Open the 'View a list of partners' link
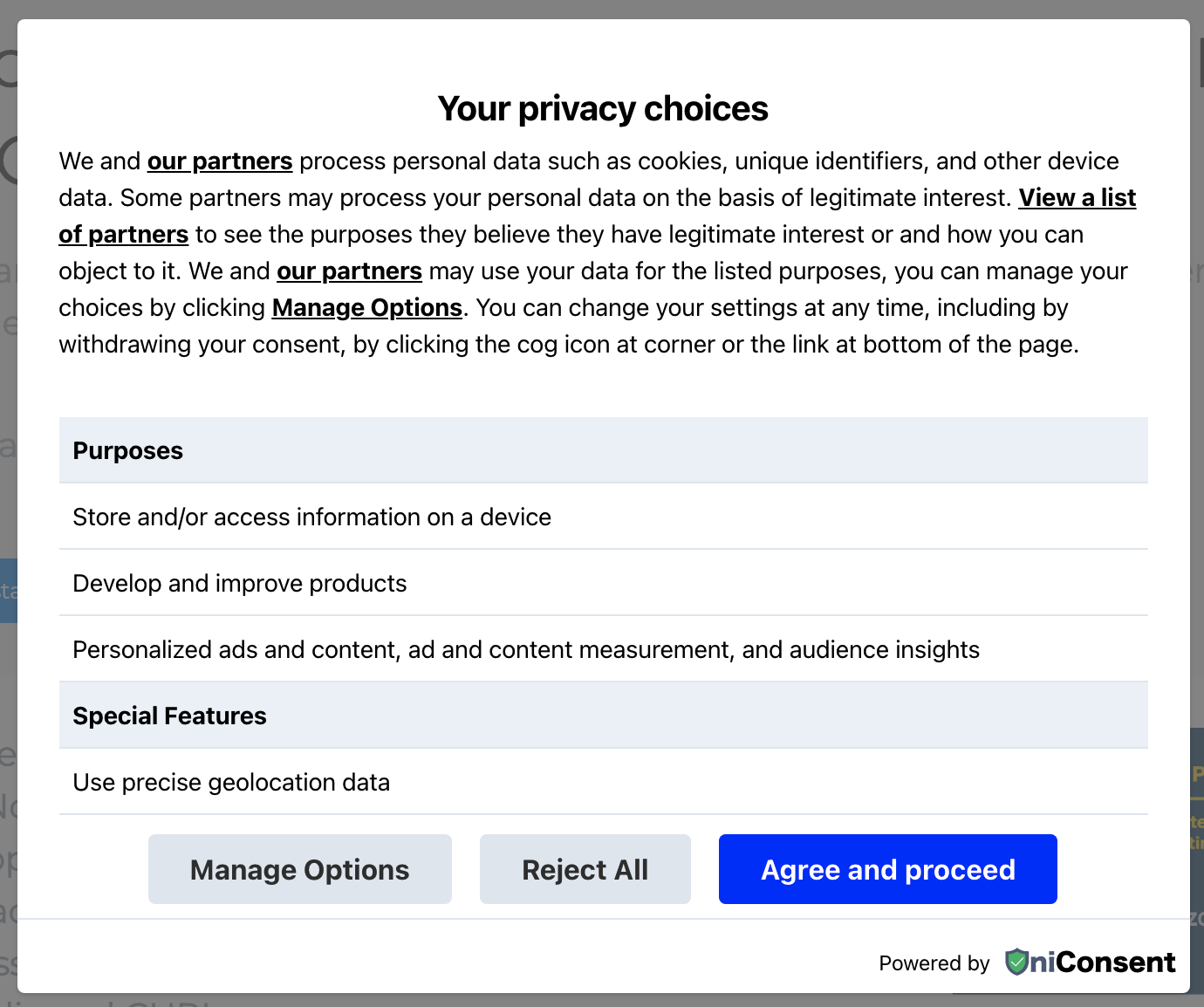The height and width of the screenshot is (1007, 1204). 1077,198
